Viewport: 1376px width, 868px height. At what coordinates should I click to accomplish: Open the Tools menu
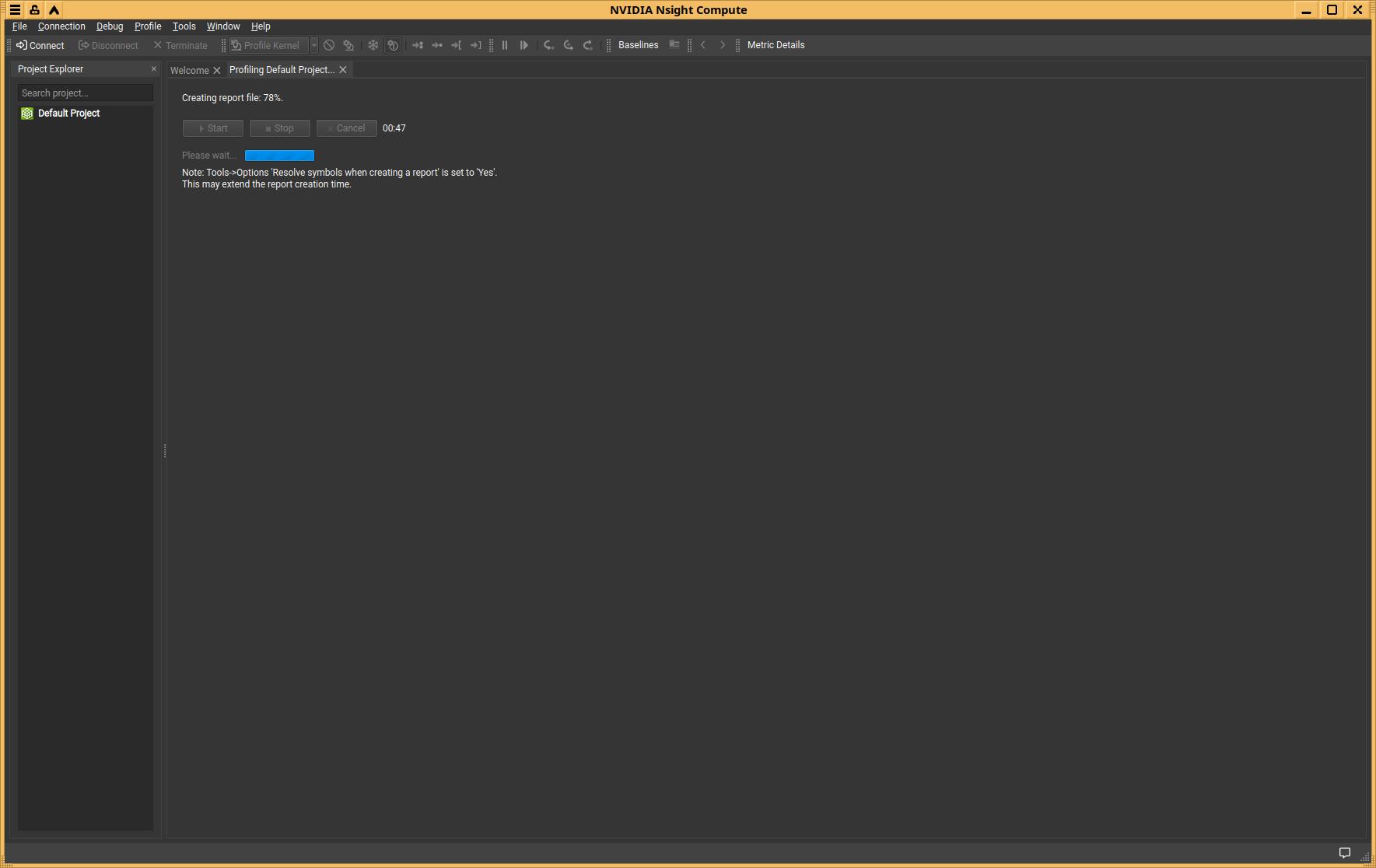[184, 26]
